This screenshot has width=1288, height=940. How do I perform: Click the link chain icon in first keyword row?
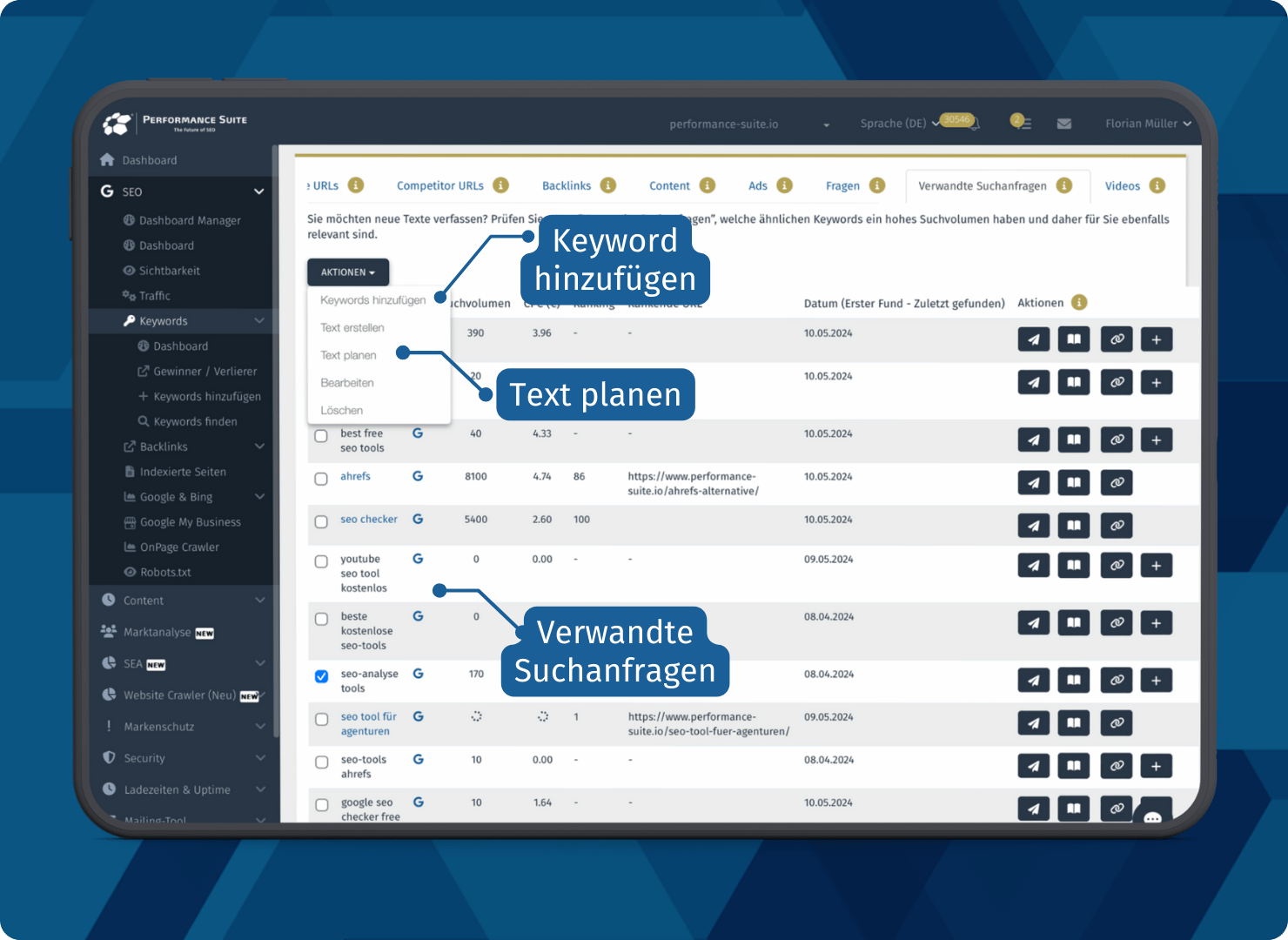tap(1117, 339)
